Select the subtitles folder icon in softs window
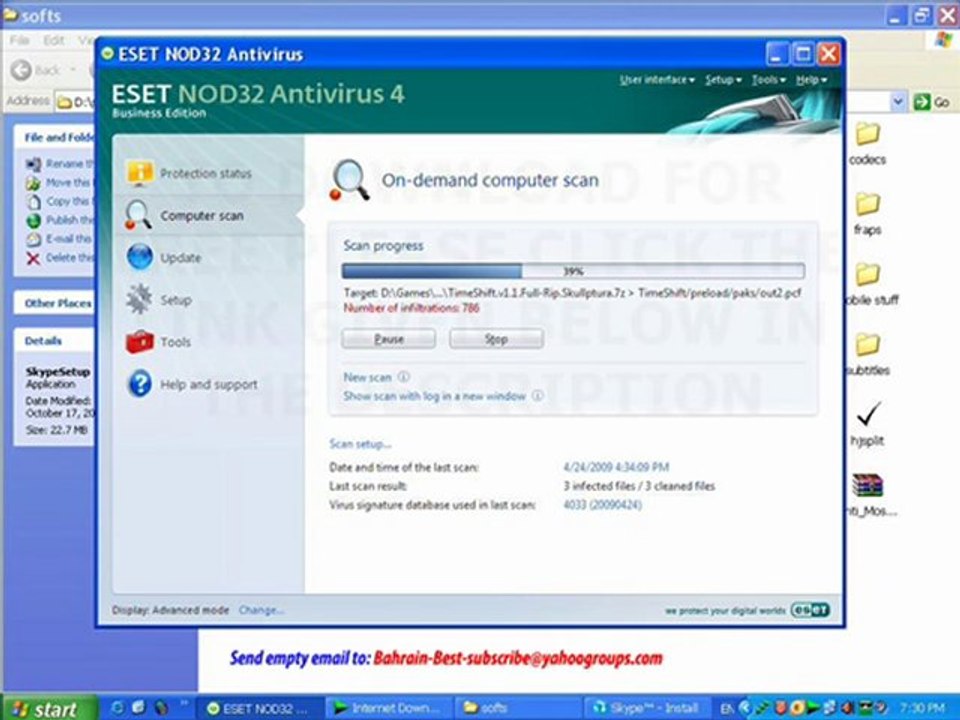This screenshot has width=960, height=720. (868, 345)
